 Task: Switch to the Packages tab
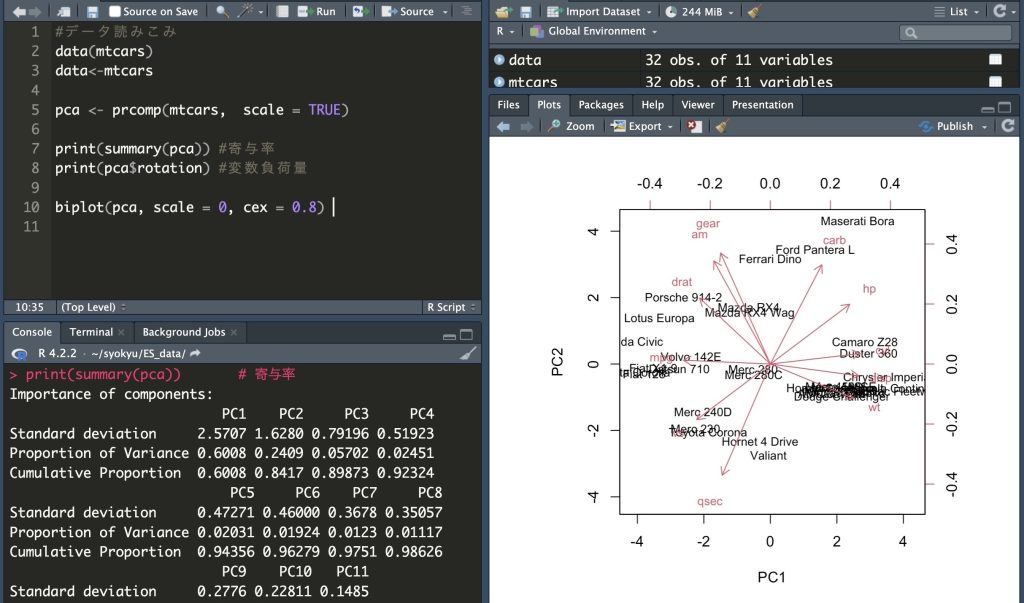[600, 104]
